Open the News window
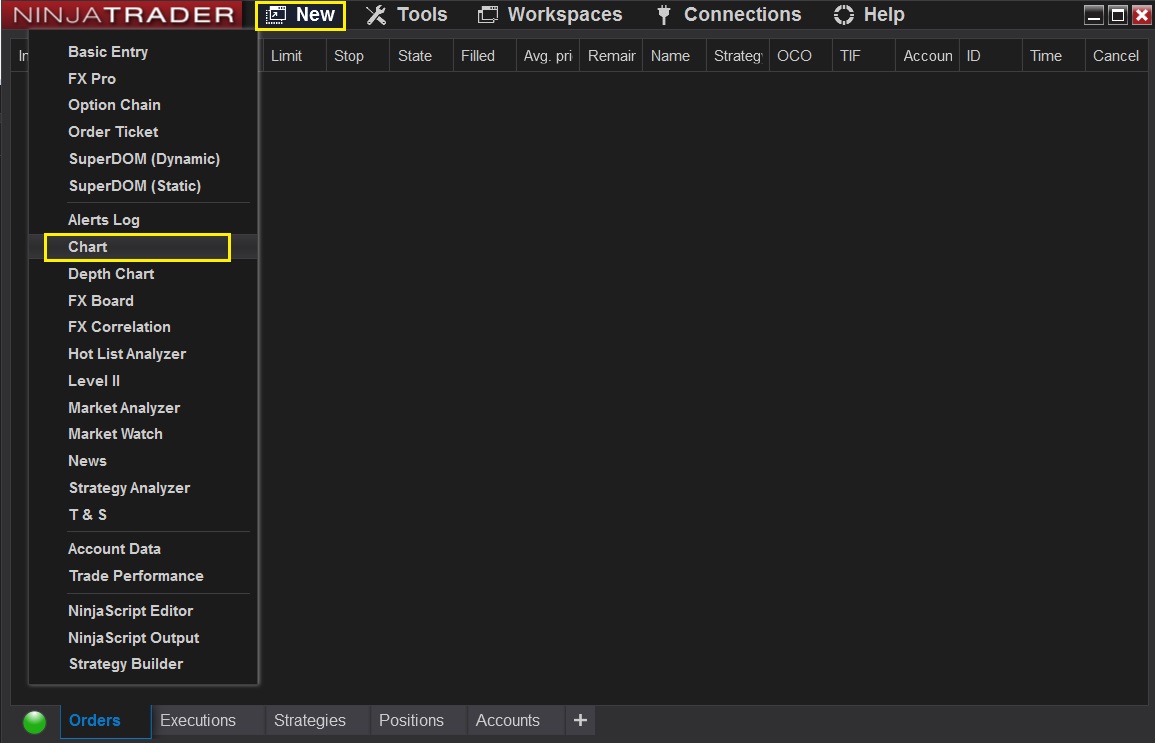Image resolution: width=1155 pixels, height=743 pixels. tap(88, 461)
